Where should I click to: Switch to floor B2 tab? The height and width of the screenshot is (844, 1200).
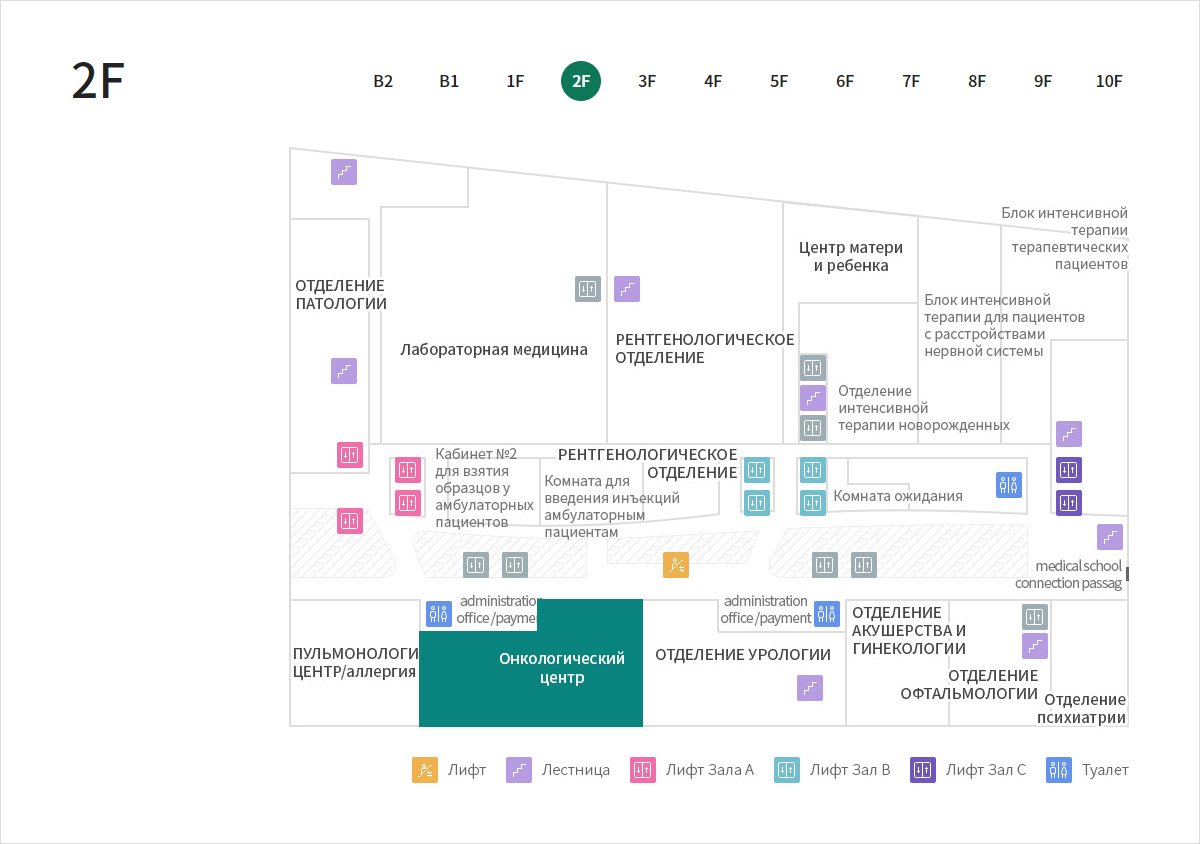383,81
